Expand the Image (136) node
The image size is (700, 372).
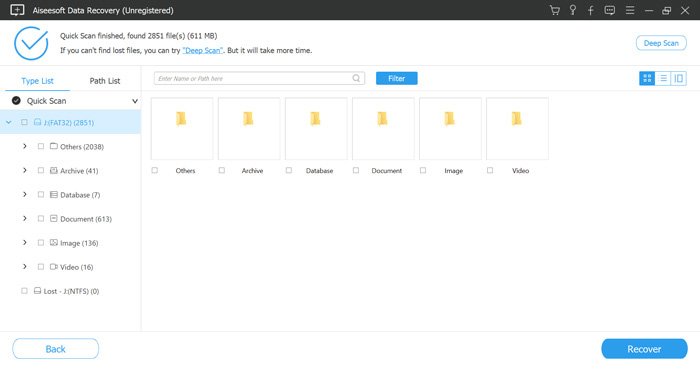(x=25, y=242)
